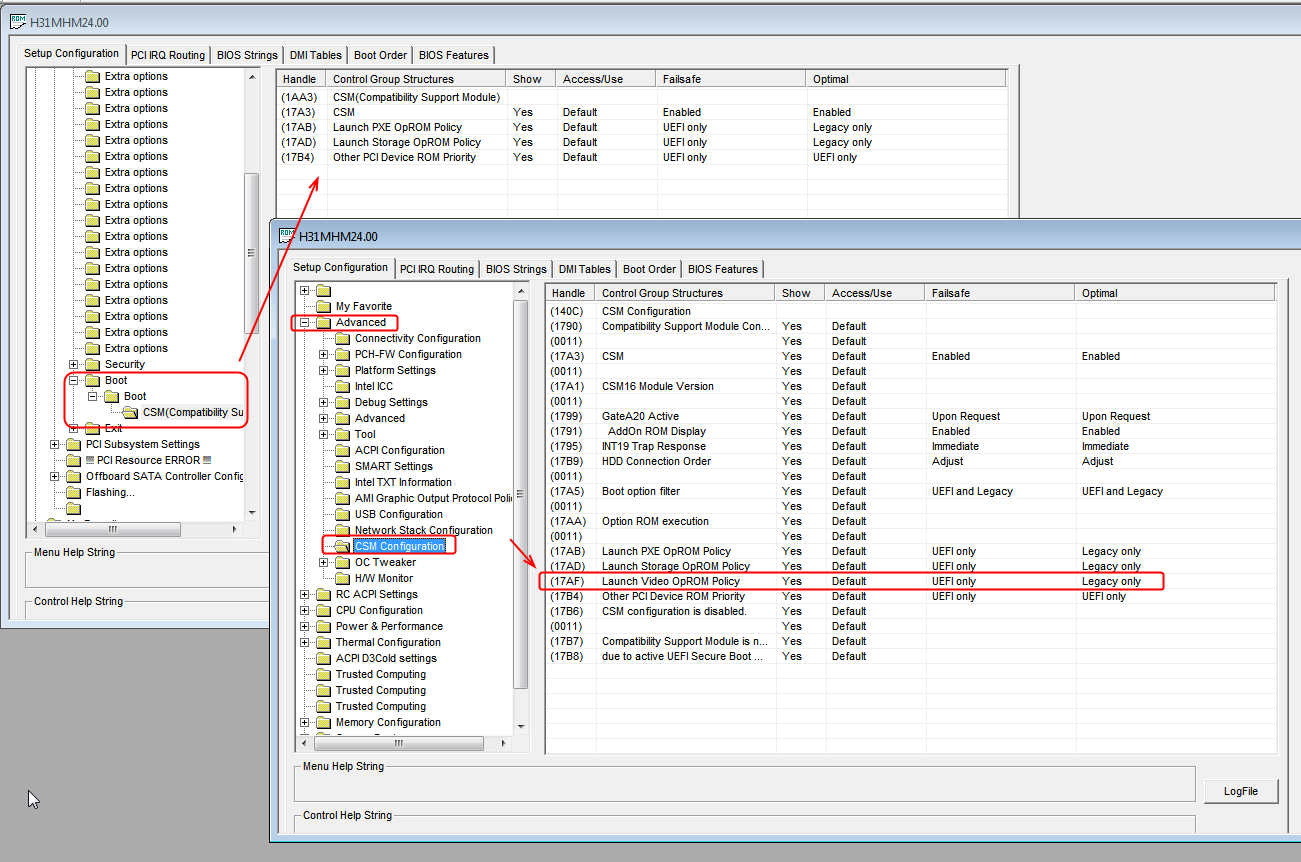
Task: Click the Power & Performance folder icon
Action: click(x=324, y=626)
